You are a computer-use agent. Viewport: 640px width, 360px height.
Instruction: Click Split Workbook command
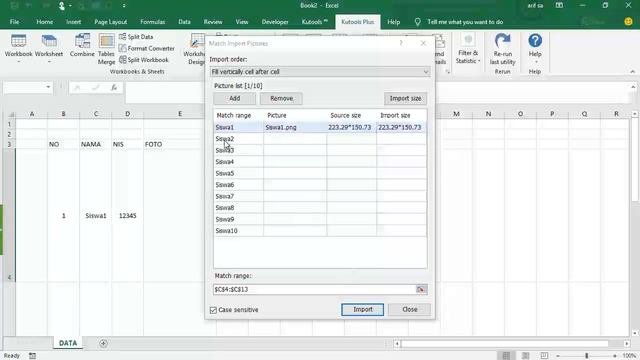pyautogui.click(x=144, y=60)
